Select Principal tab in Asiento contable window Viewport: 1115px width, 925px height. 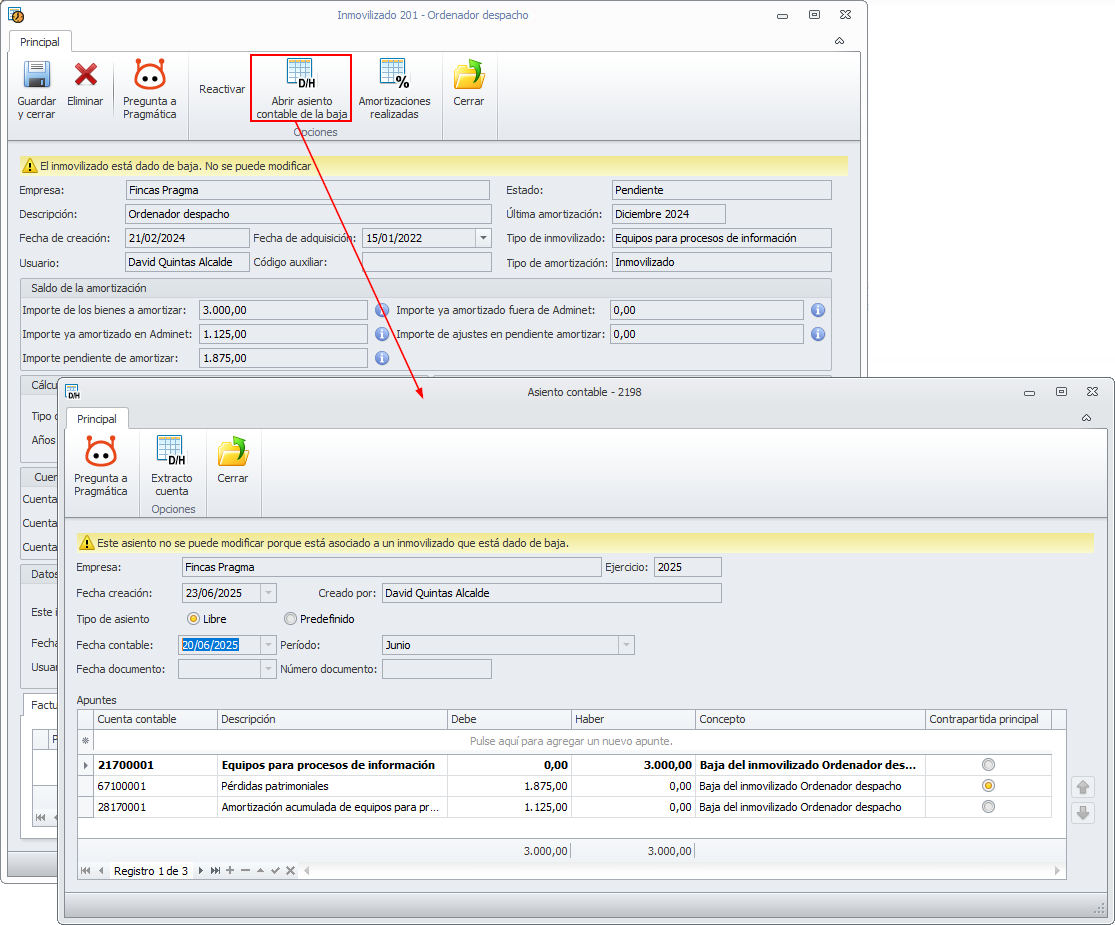point(97,419)
